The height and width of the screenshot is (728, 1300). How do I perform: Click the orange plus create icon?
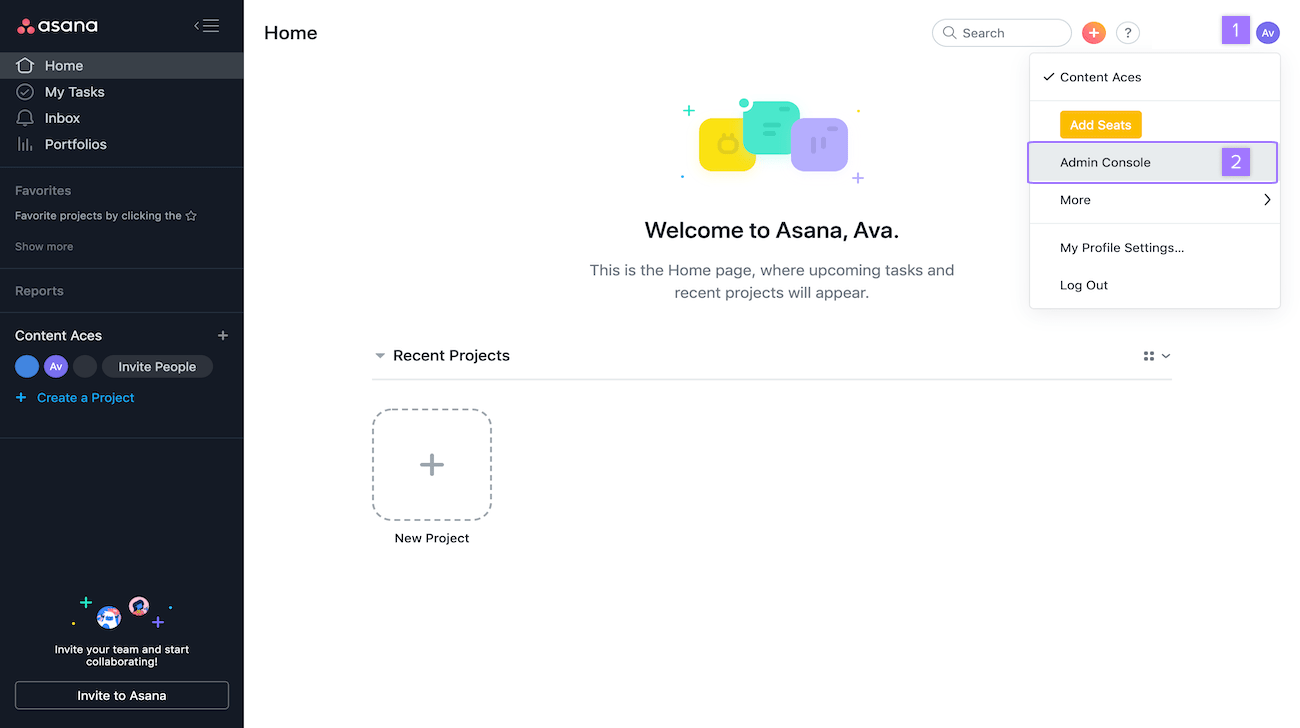(1093, 32)
